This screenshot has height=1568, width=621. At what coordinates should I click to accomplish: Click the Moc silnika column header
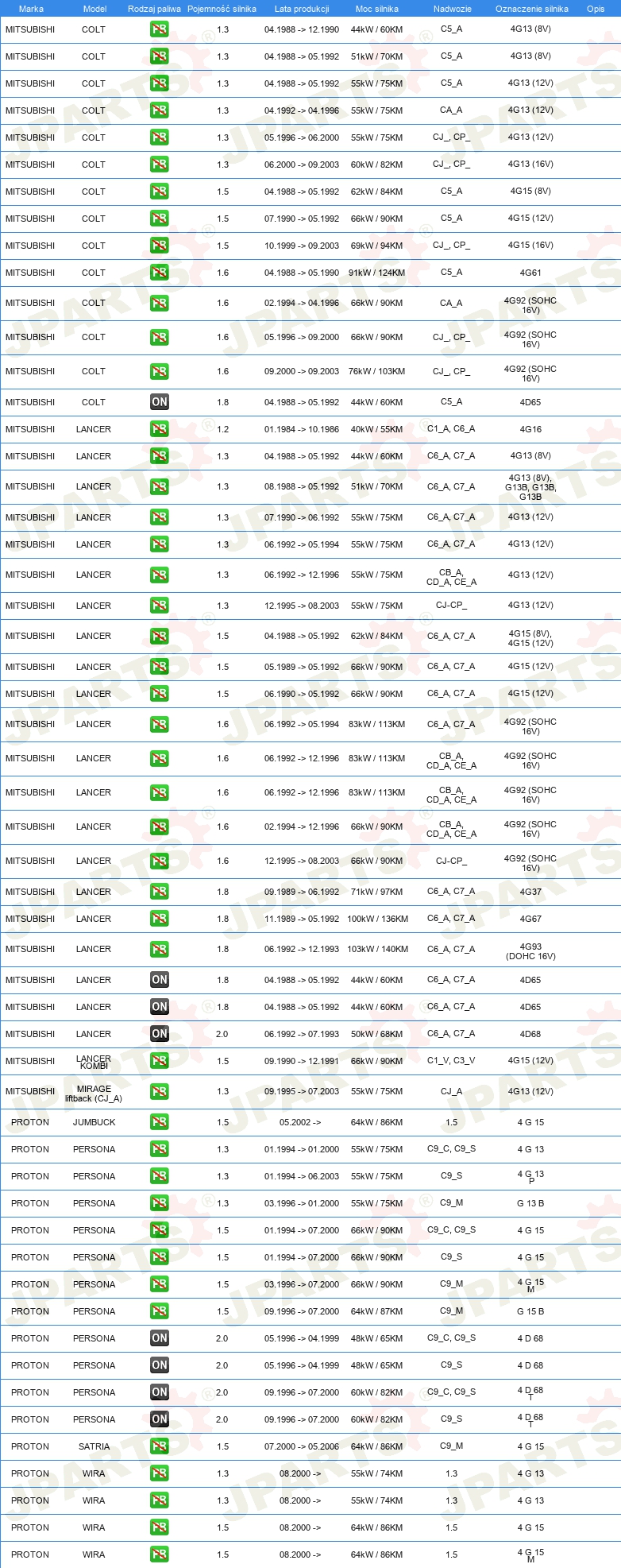(377, 9)
